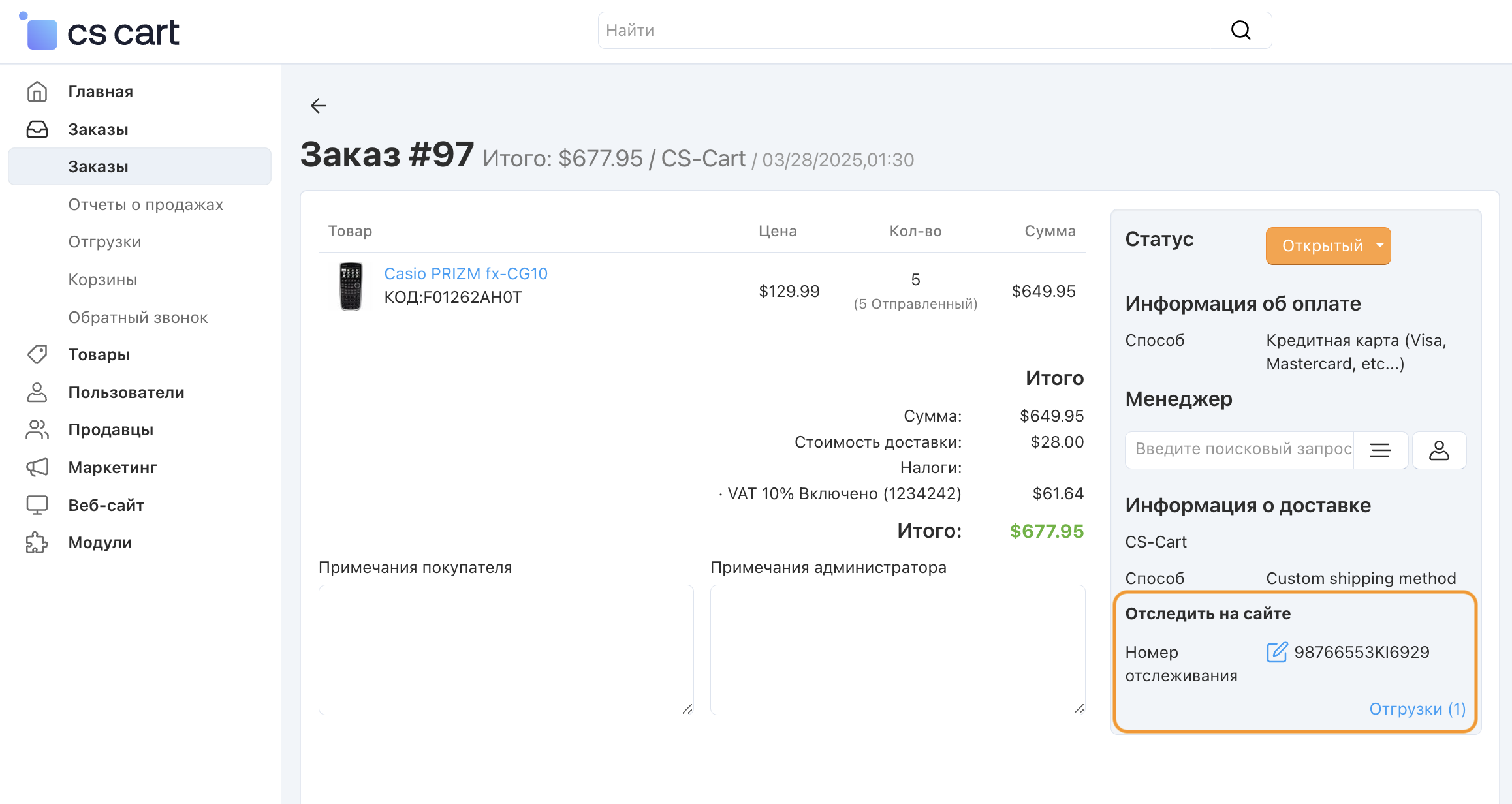
Task: Expand the Заказы menu section
Action: click(98, 129)
